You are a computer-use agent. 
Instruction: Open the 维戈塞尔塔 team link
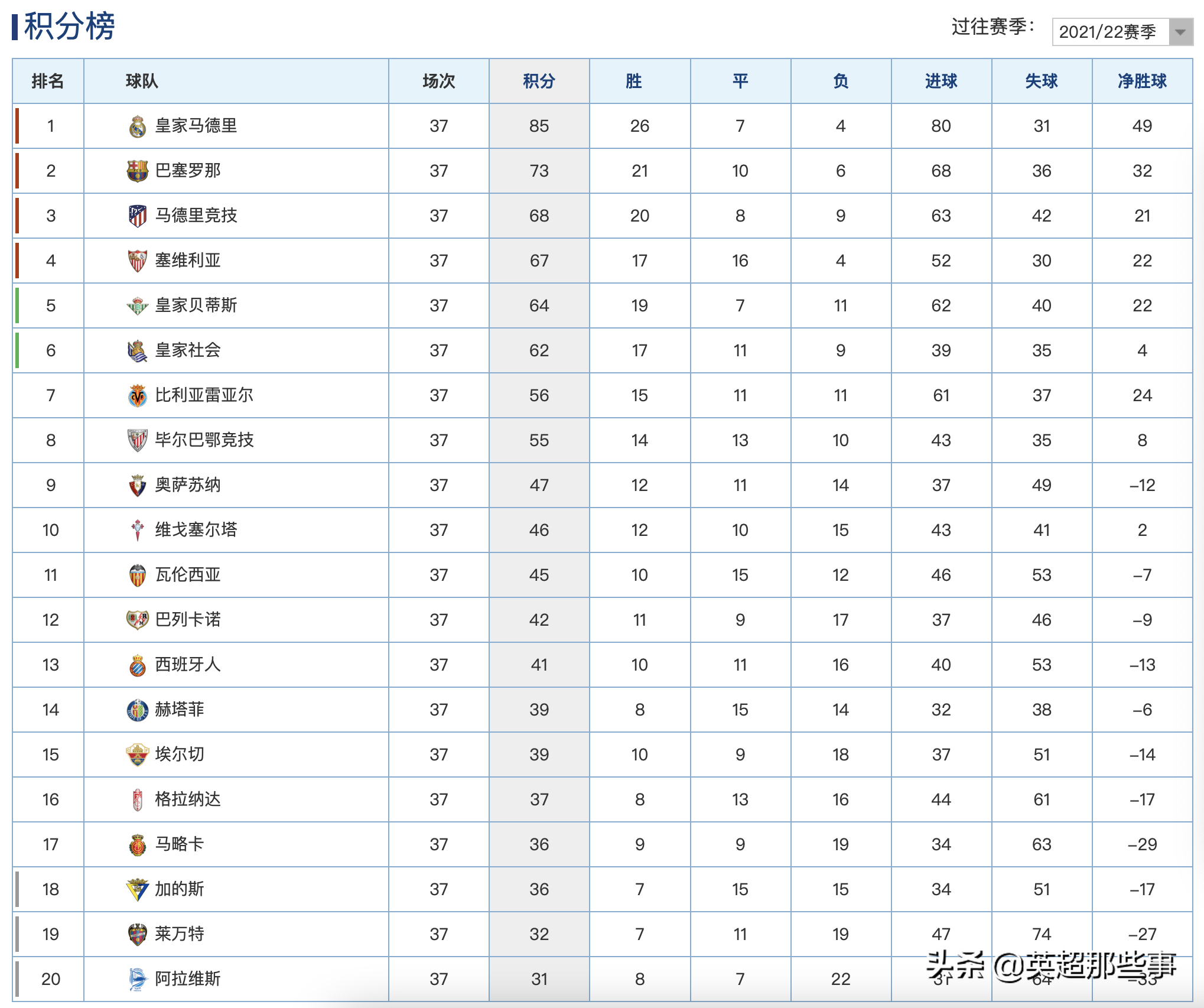pos(196,530)
